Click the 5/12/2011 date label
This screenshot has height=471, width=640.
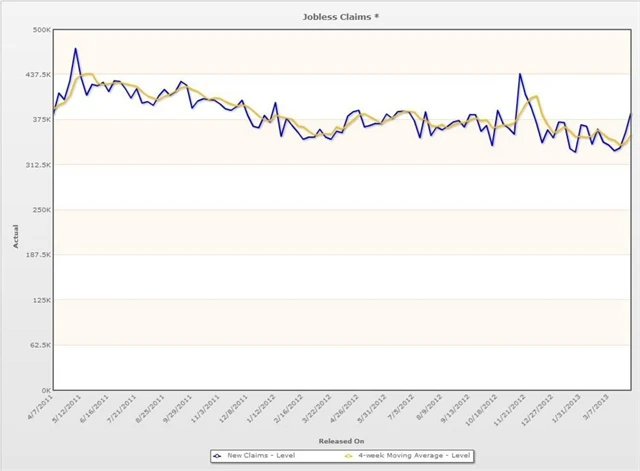coord(67,408)
